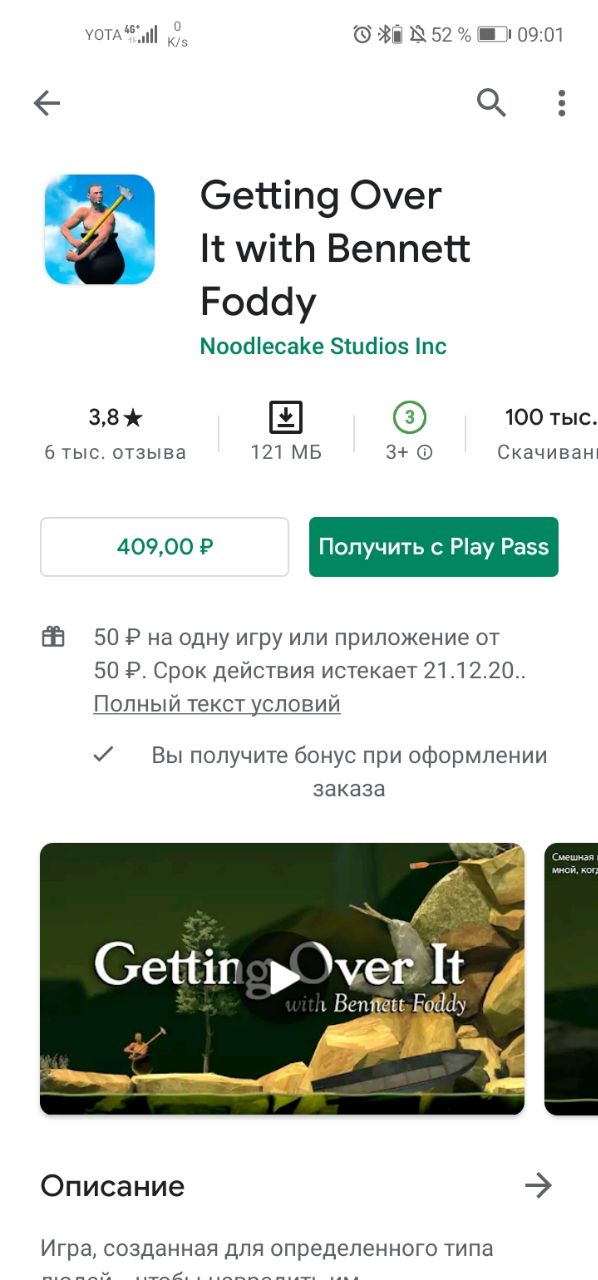The height and width of the screenshot is (1280, 598).
Task: Buy the game for 409,00 ₽
Action: click(164, 547)
